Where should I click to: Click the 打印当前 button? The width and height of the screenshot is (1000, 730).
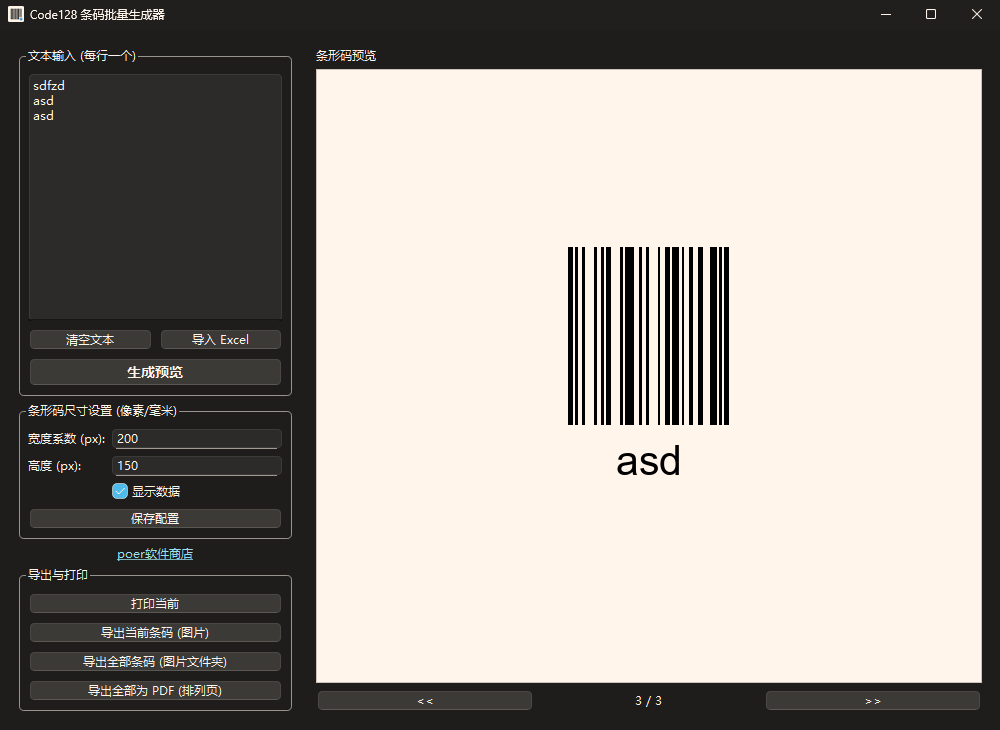(x=155, y=603)
